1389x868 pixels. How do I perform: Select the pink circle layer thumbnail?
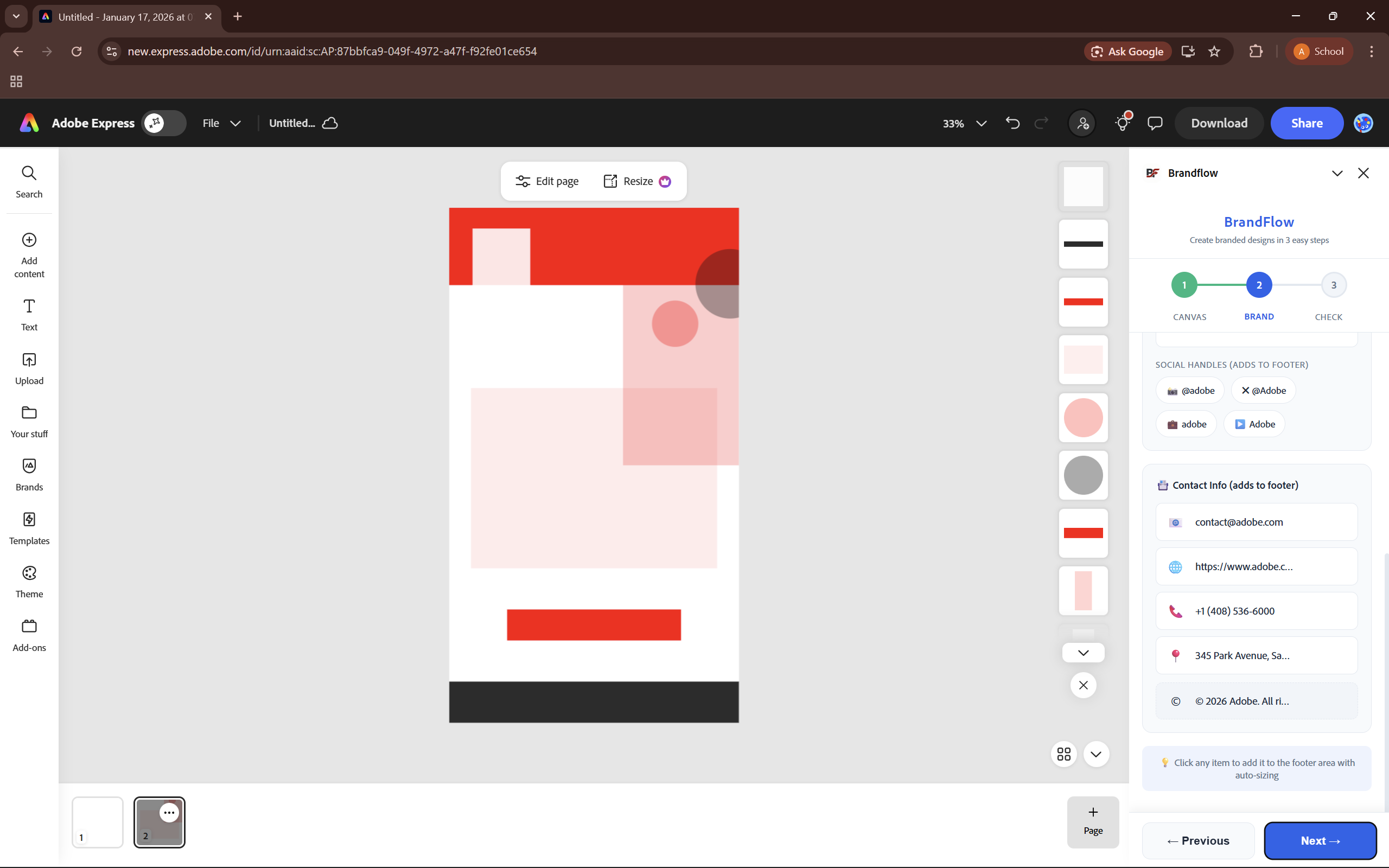[1083, 418]
